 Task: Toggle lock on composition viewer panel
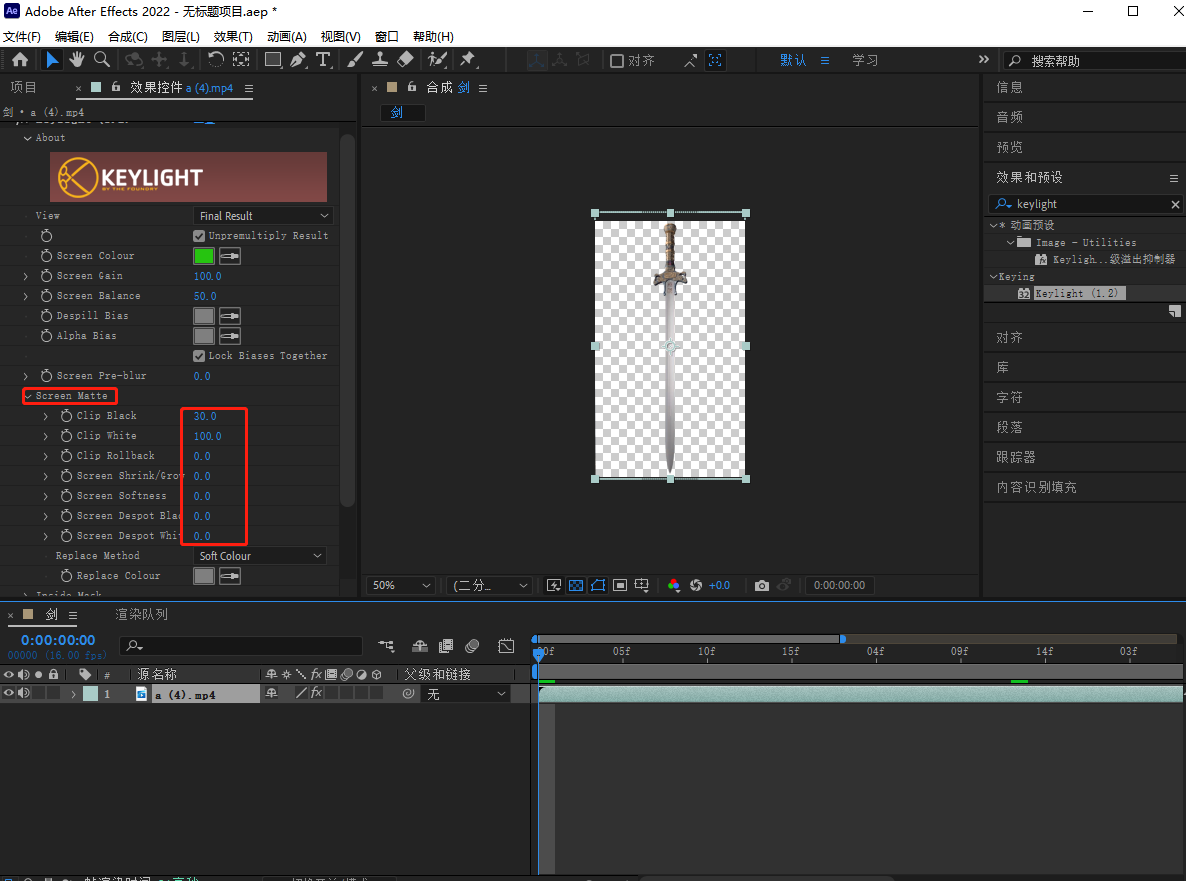[411, 87]
